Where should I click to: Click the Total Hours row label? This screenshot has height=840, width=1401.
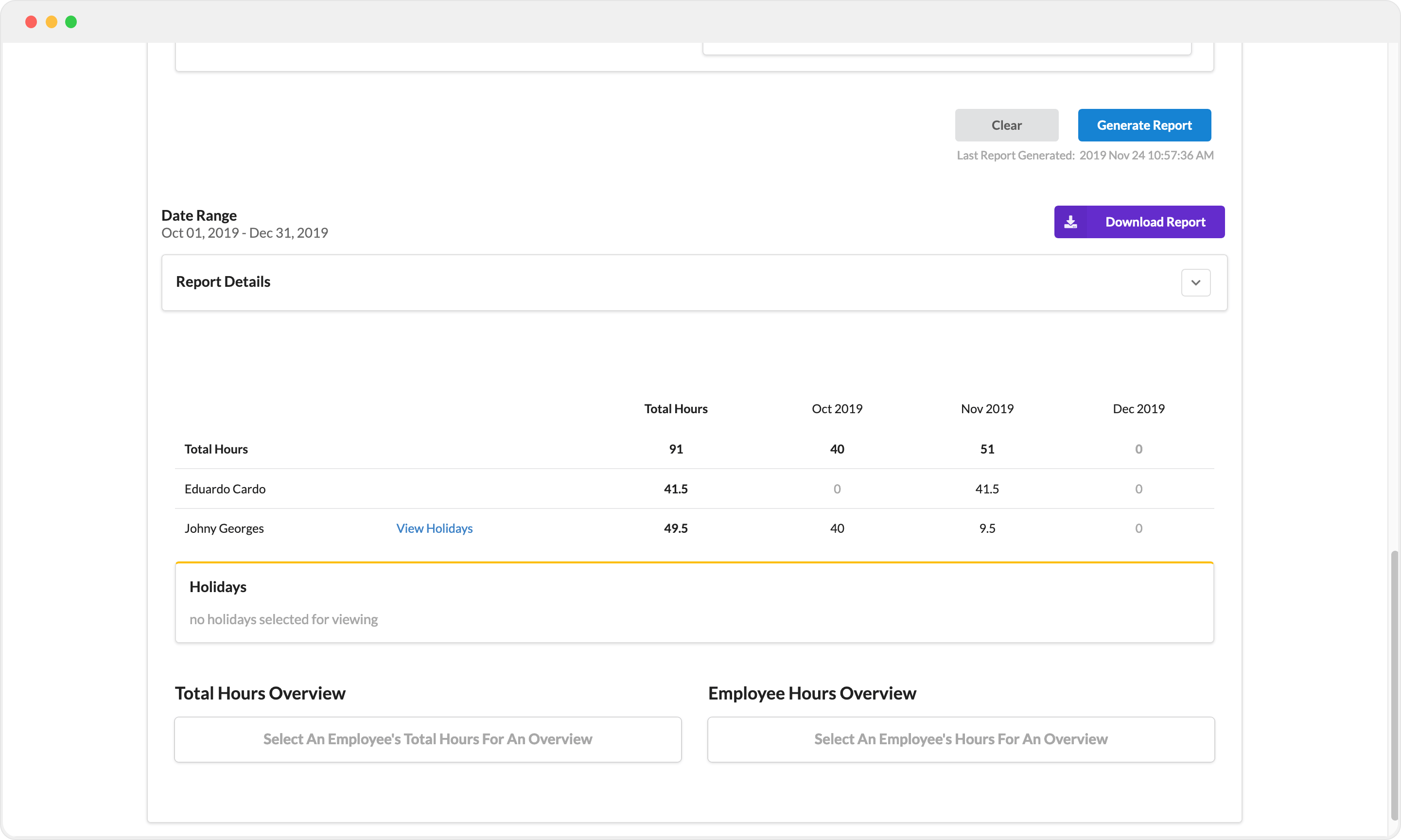[216, 449]
